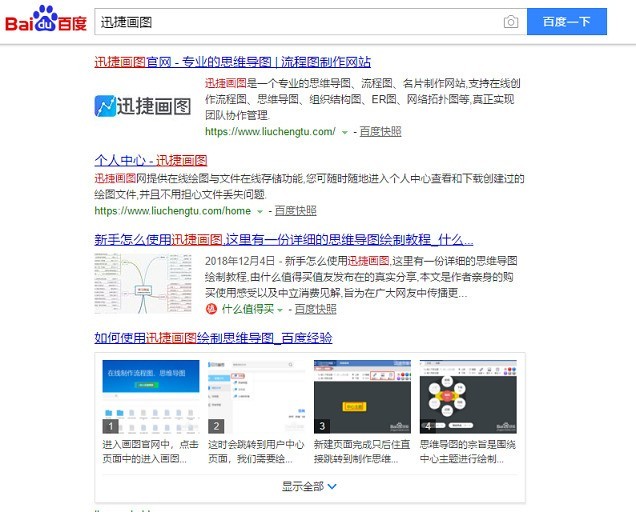The image size is (636, 512).
Task: Click date text 2018年12月4日 in snippet
Action: coord(240,261)
